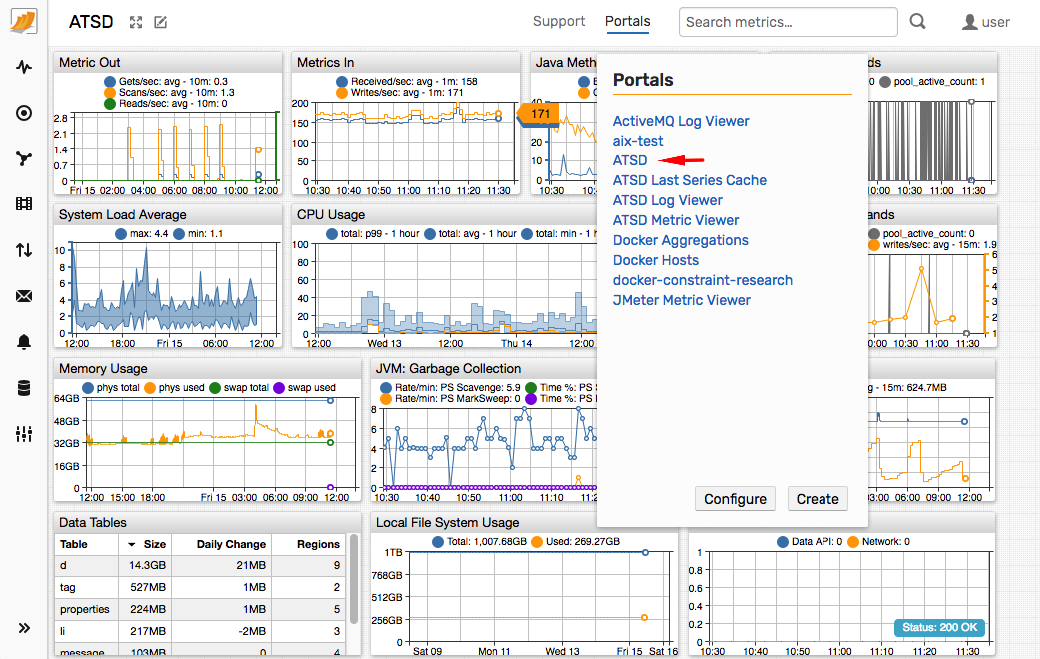Viewport: 1040px width, 659px height.
Task: Toggle Gets/sec series legend in Metric Out
Action: click(x=166, y=82)
